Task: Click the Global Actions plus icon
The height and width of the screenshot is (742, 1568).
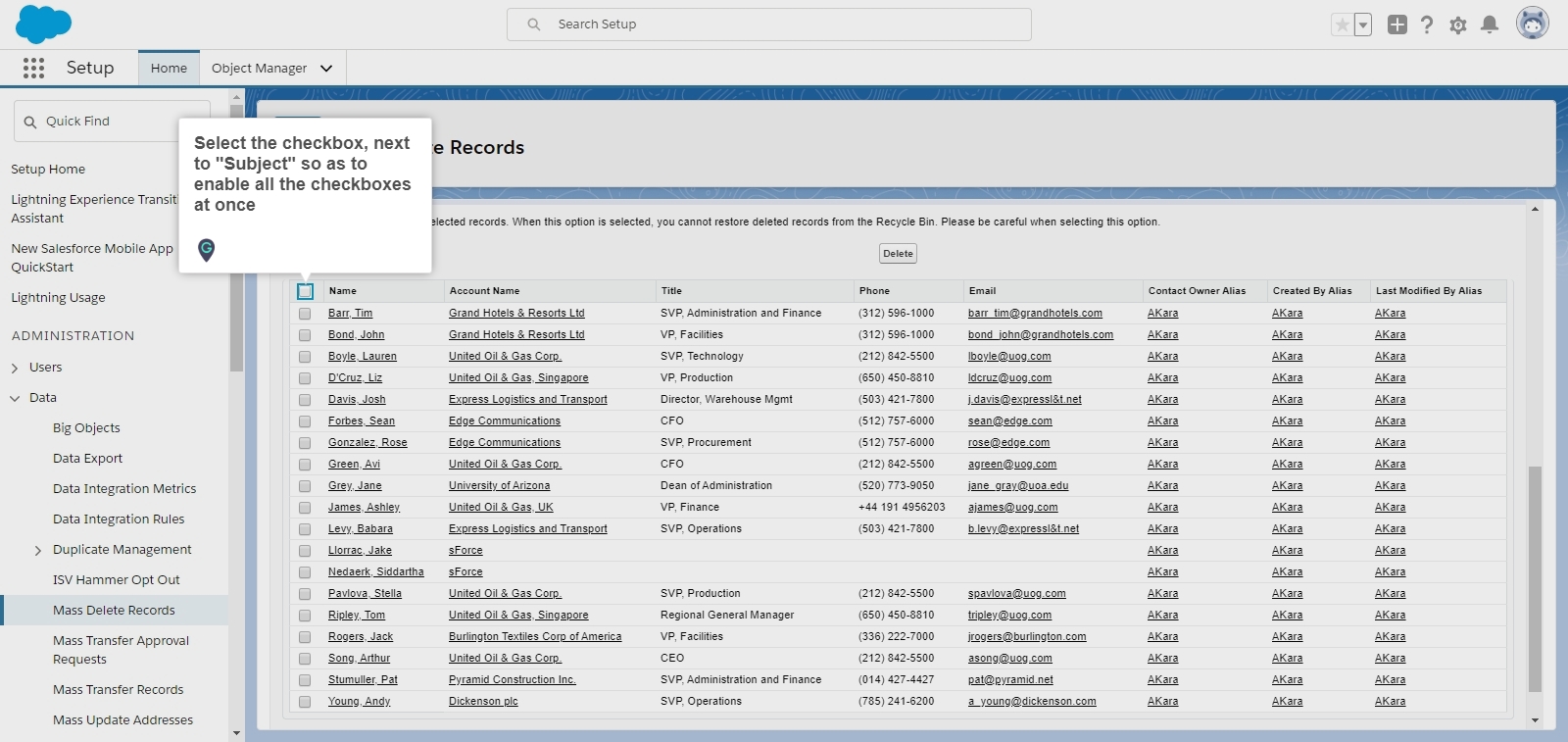Action: point(1397,25)
